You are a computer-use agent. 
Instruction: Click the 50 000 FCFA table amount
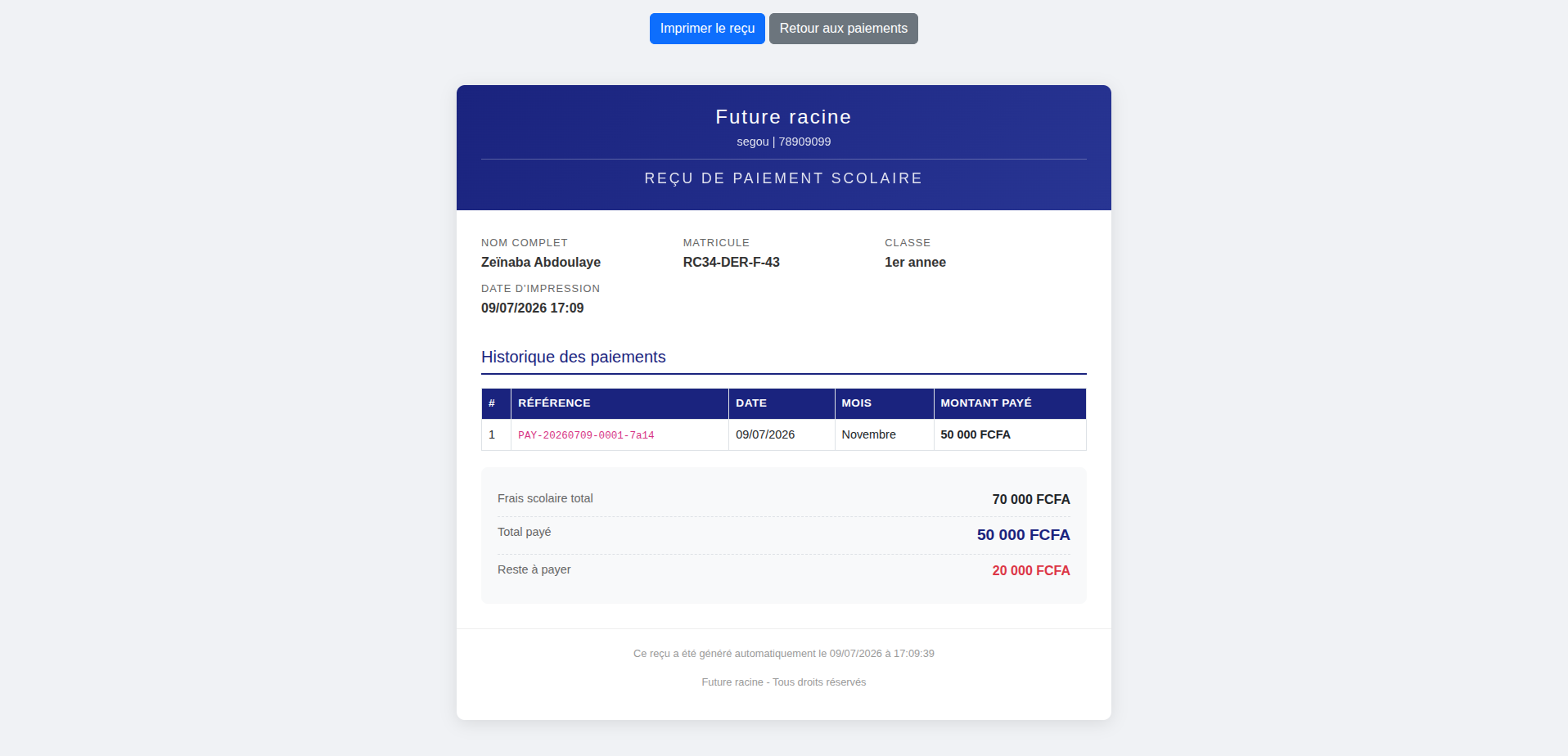(x=975, y=434)
